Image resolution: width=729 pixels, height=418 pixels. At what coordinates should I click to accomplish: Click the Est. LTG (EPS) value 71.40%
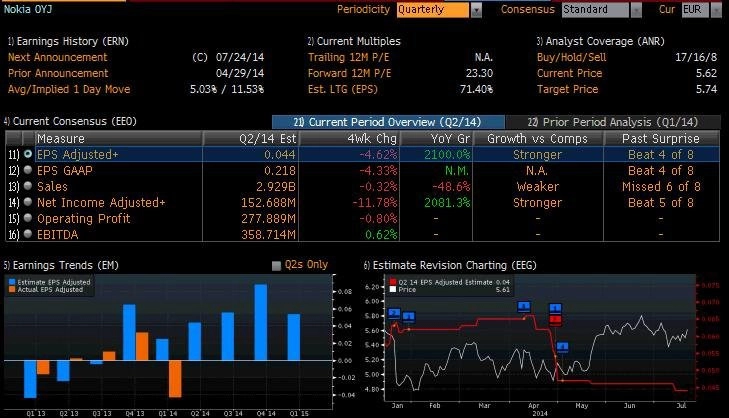click(477, 89)
